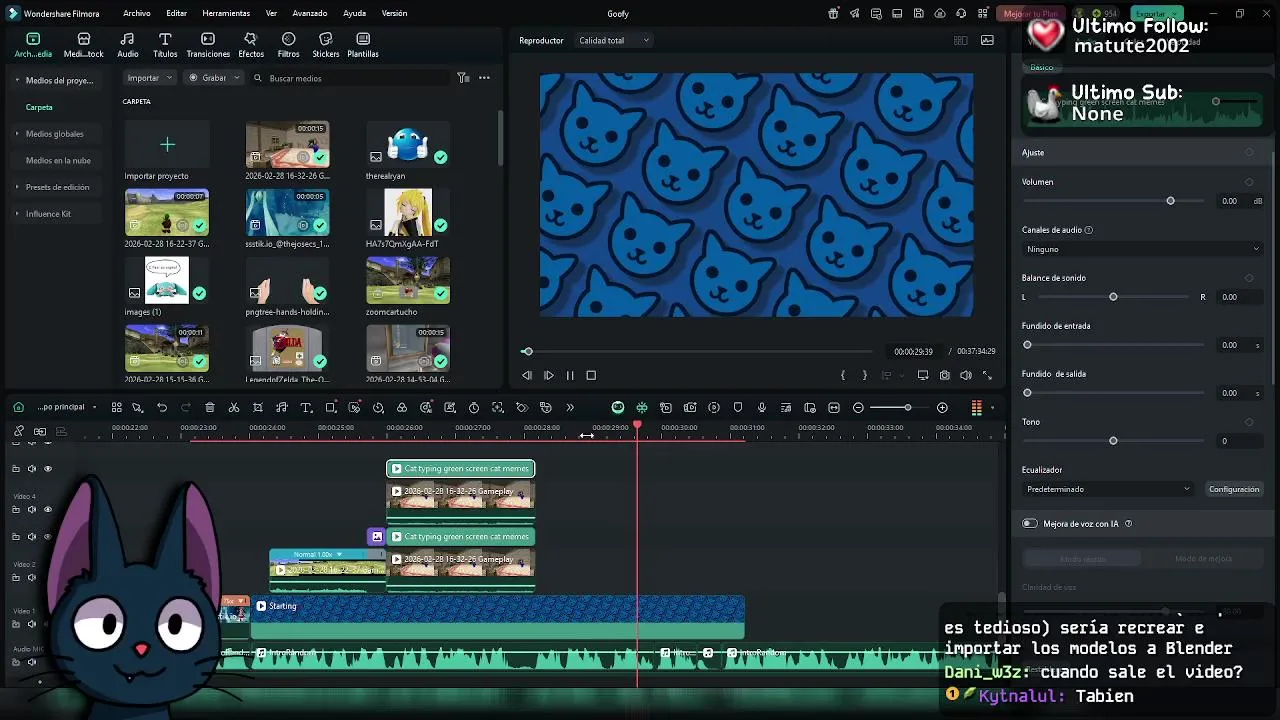
Task: Click the filter icon beside media search
Action: click(x=463, y=78)
